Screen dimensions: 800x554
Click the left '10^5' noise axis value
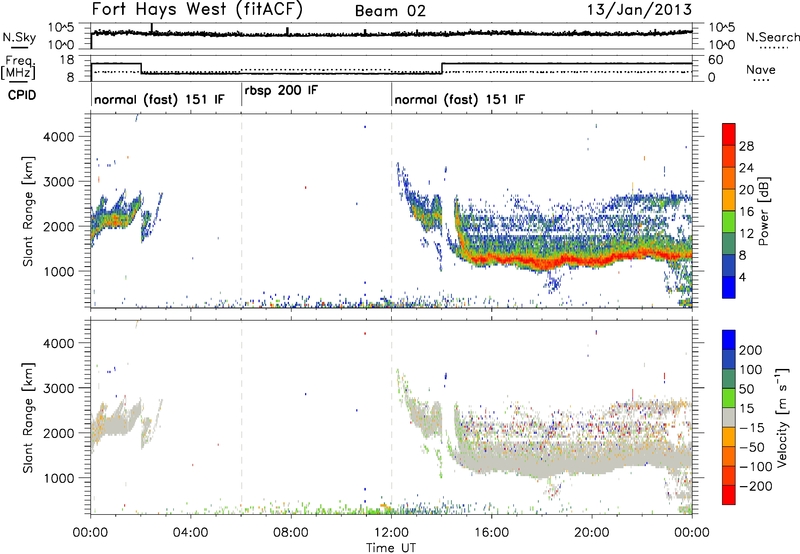[x=61, y=28]
